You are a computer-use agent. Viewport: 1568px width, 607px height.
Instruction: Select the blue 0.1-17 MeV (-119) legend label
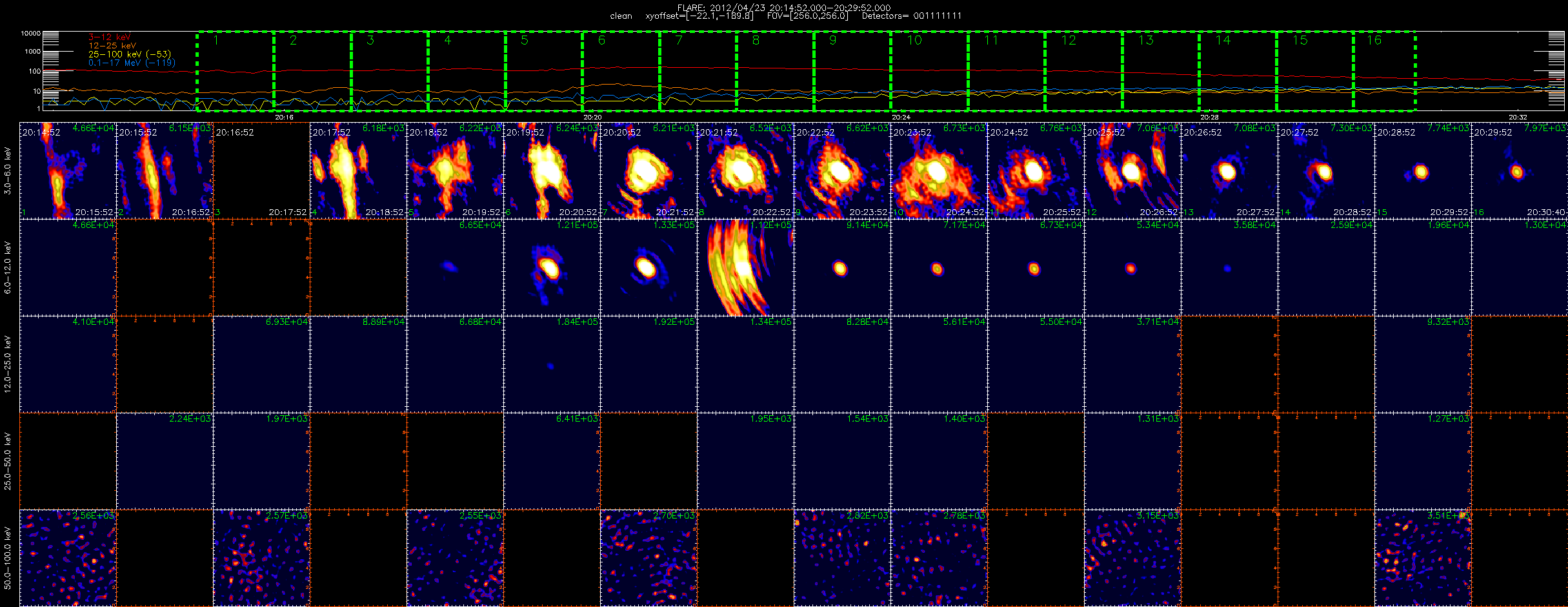(x=132, y=63)
